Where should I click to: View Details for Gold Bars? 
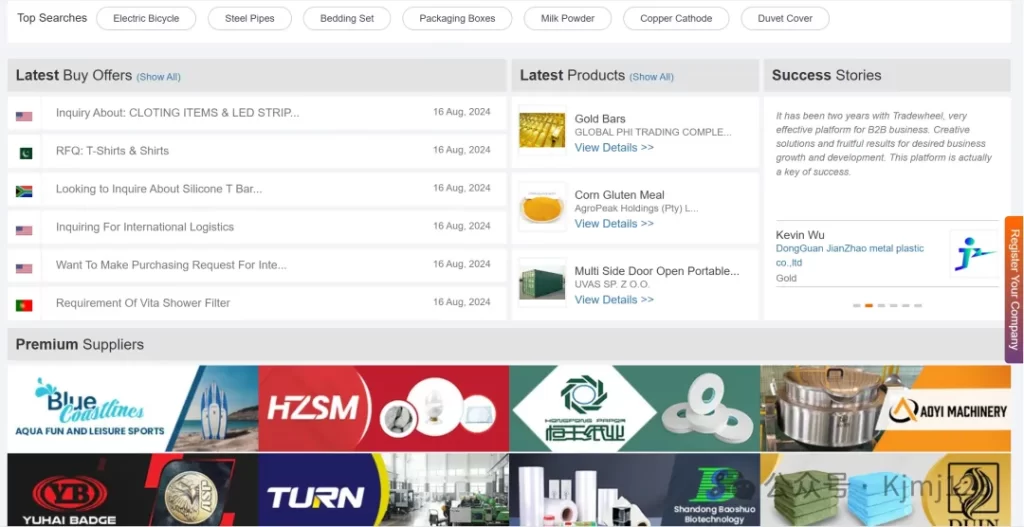614,148
